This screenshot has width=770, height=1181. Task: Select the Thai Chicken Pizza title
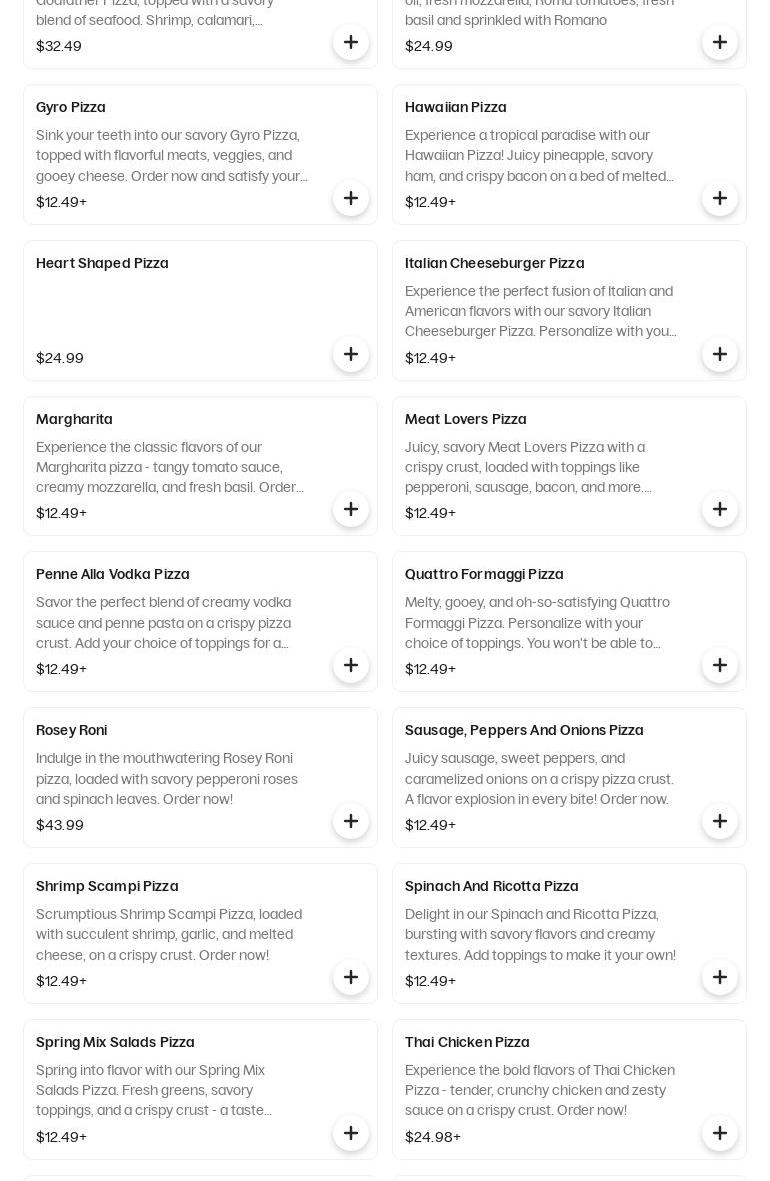[x=467, y=1042]
